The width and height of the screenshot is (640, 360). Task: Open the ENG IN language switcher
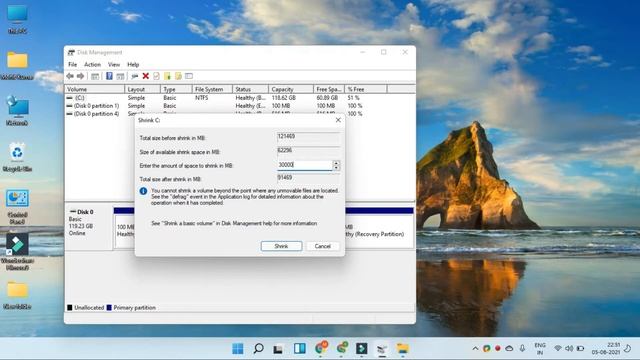[540, 349]
